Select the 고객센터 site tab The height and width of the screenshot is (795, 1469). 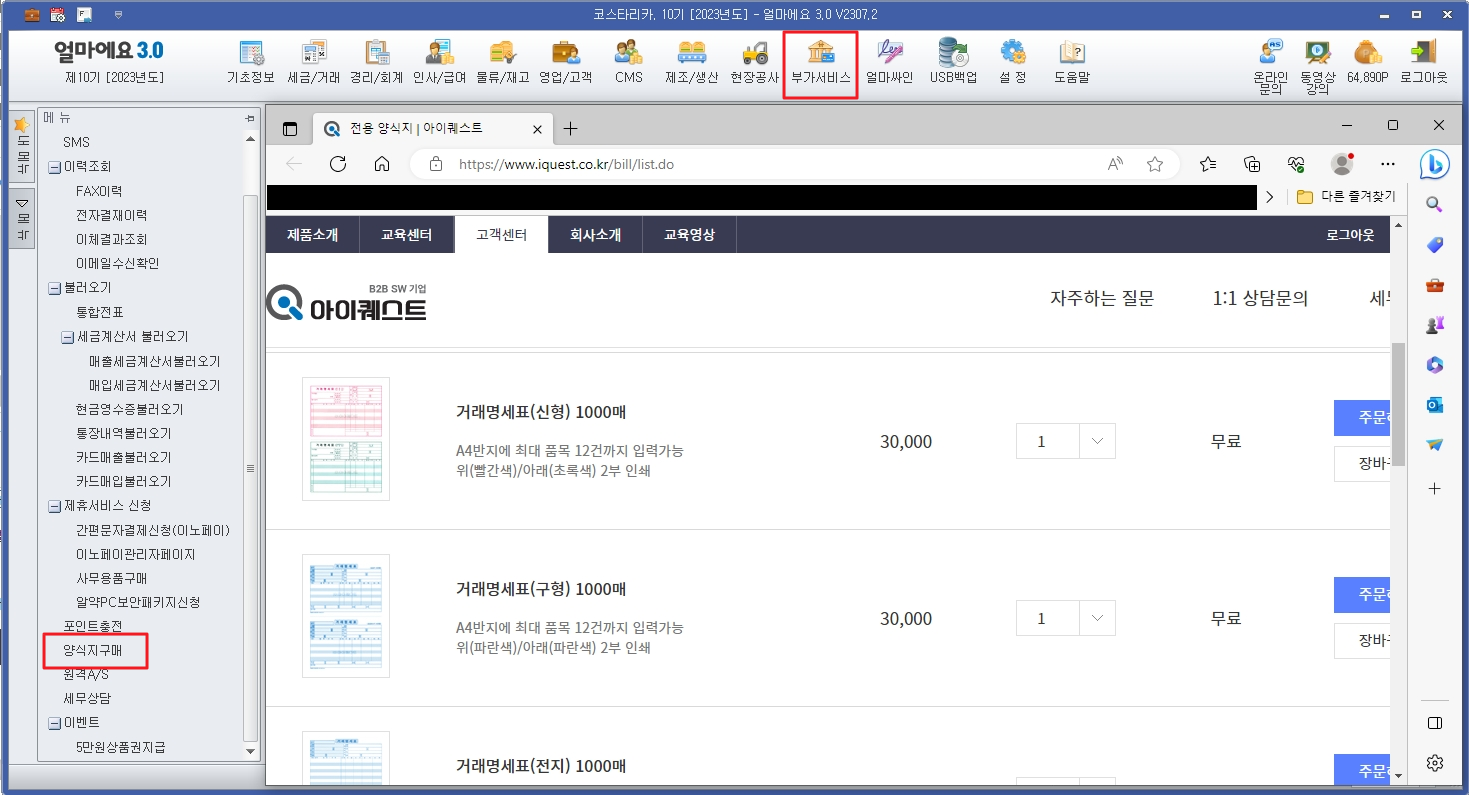501,235
